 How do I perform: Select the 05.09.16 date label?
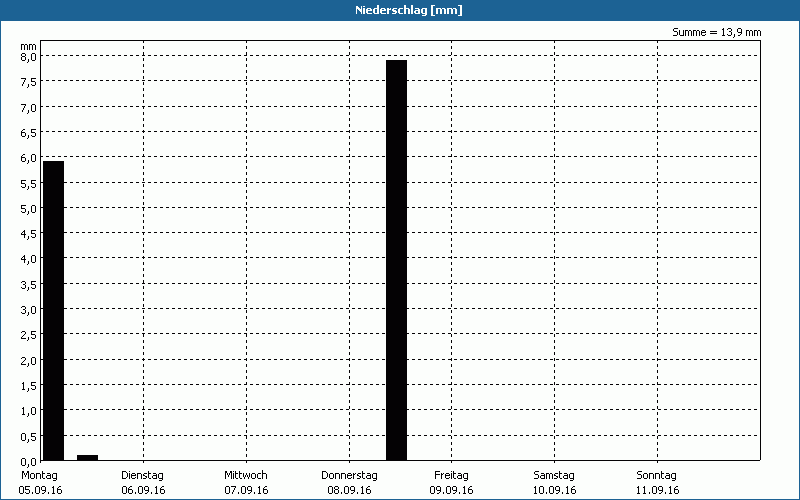(40, 490)
